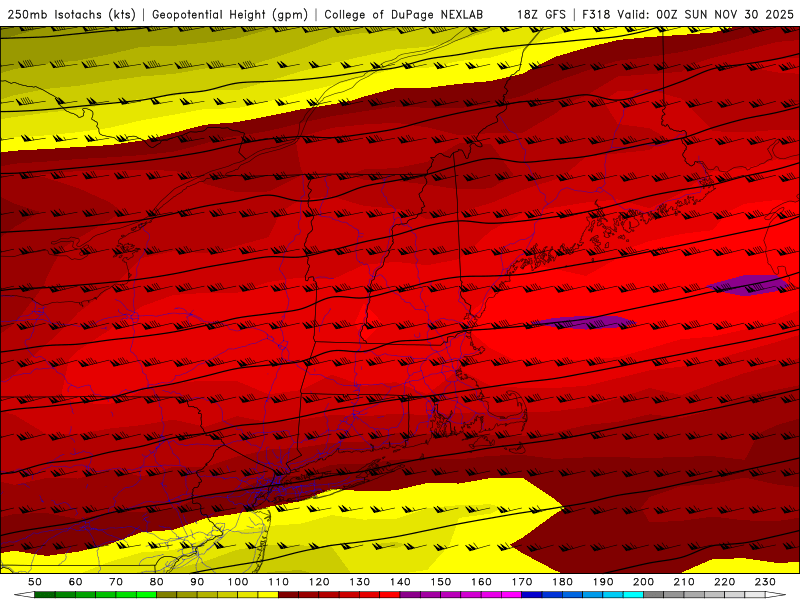This screenshot has height=600, width=800.
Task: Select the 140 label on the color scale
Action: click(400, 582)
